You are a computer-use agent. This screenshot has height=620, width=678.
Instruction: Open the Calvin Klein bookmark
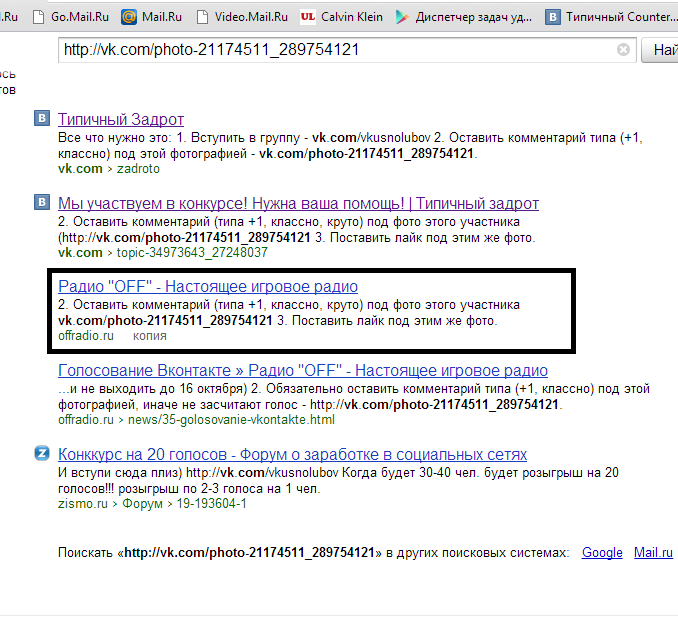coord(342,17)
